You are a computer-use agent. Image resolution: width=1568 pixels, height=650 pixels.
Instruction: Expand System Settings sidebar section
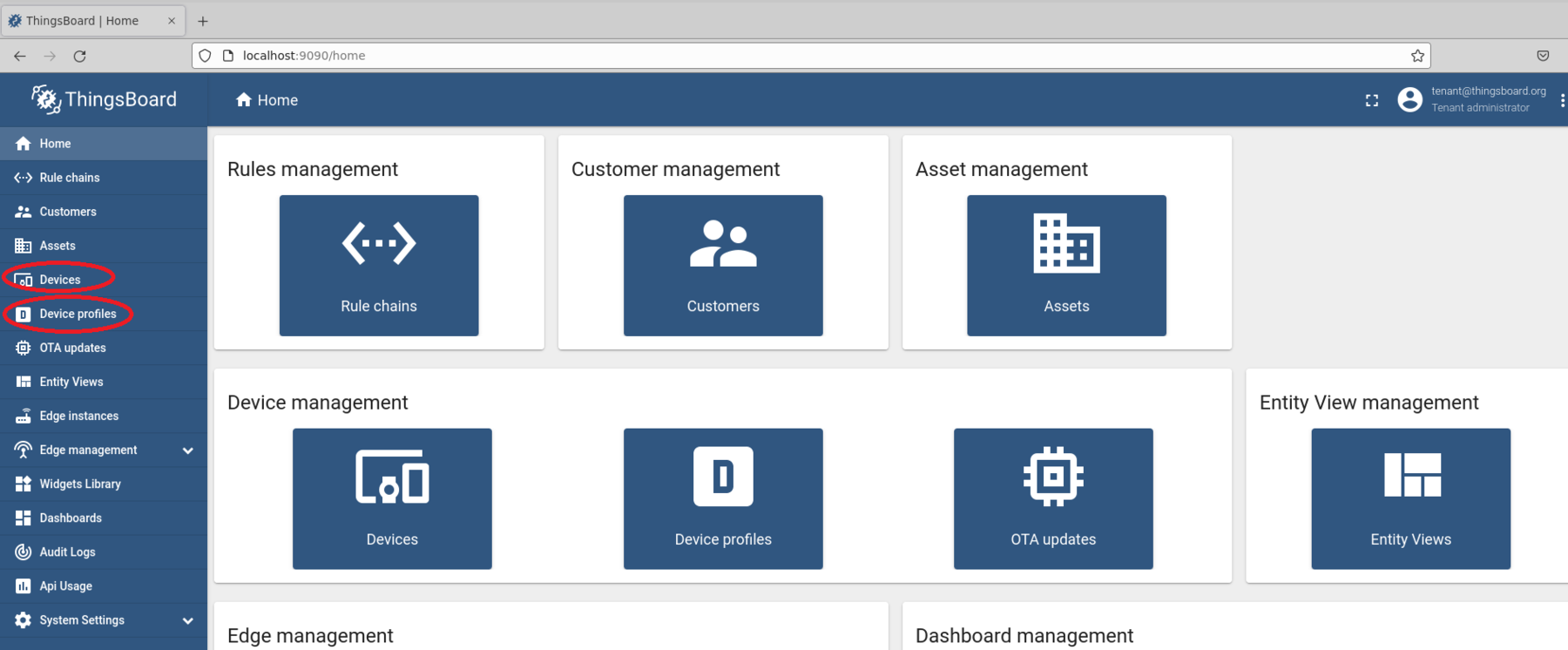(187, 620)
